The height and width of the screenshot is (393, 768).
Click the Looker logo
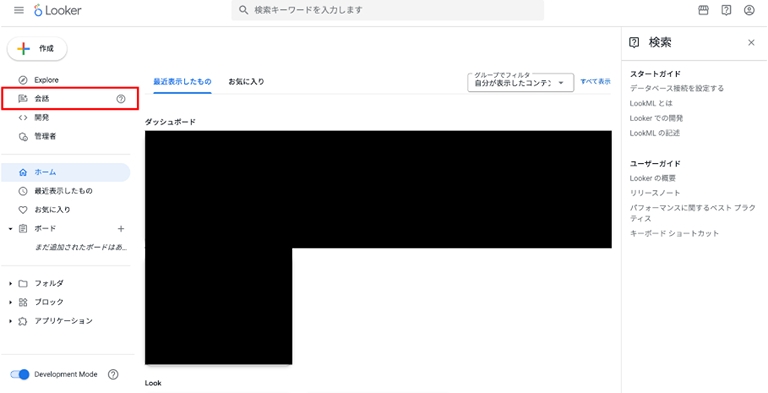(58, 10)
